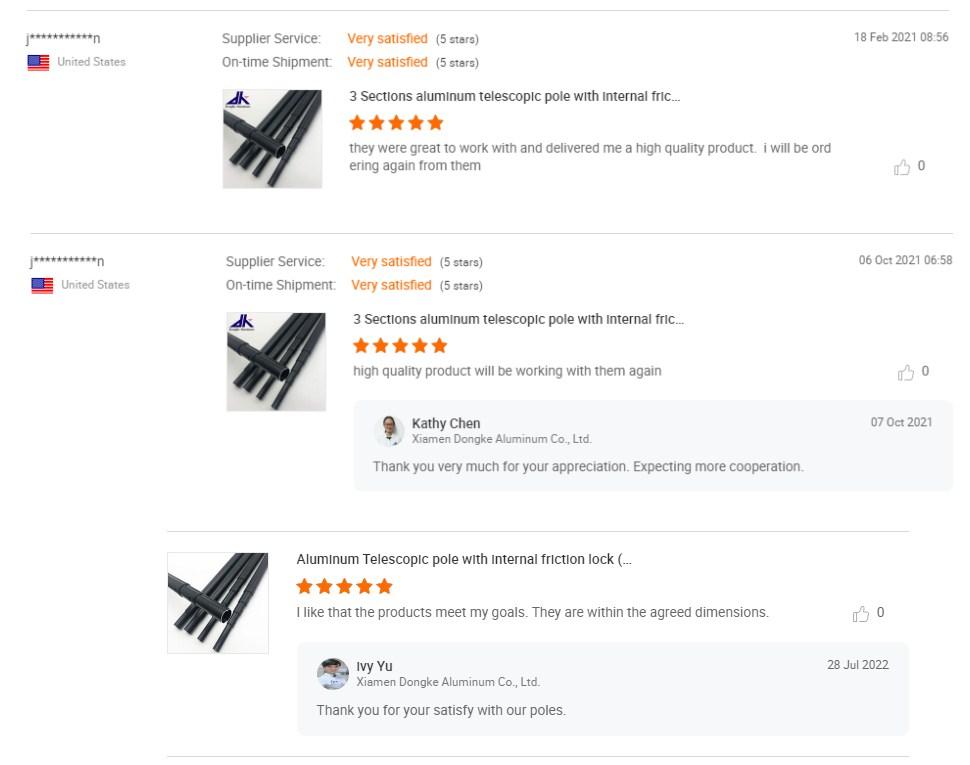The width and height of the screenshot is (970, 765).
Task: Click thumbs-up on 'high quality product' review
Action: coord(906,372)
